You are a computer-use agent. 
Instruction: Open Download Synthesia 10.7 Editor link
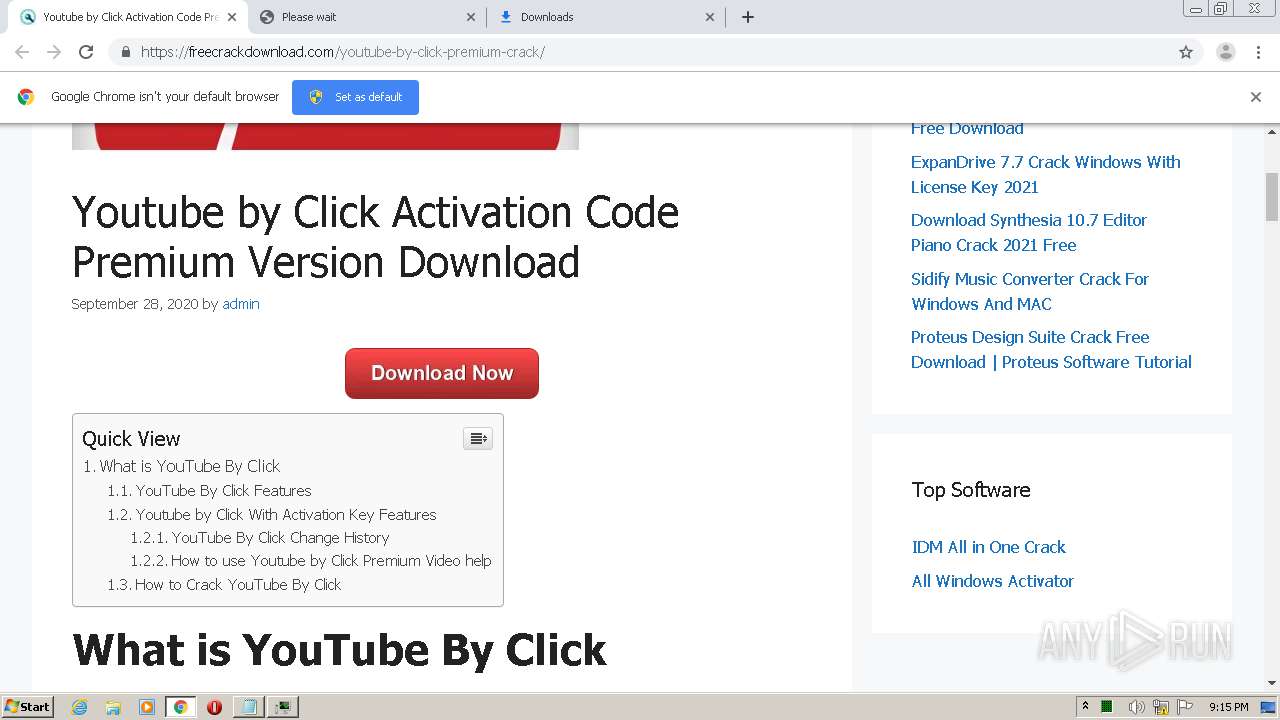1028,232
